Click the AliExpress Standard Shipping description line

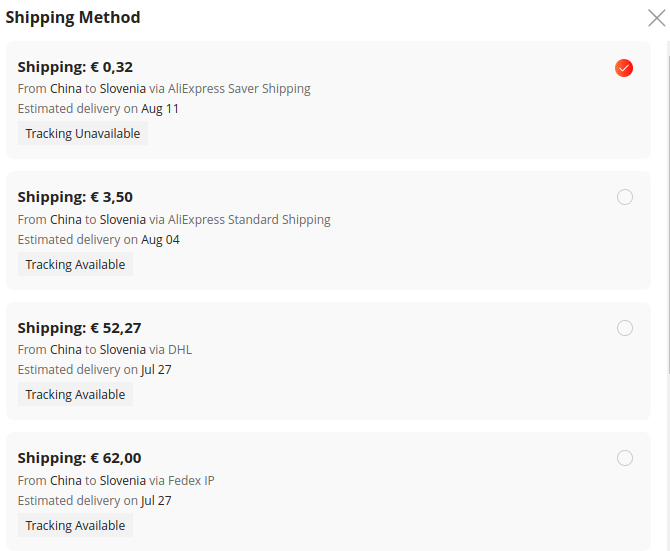(x=174, y=220)
